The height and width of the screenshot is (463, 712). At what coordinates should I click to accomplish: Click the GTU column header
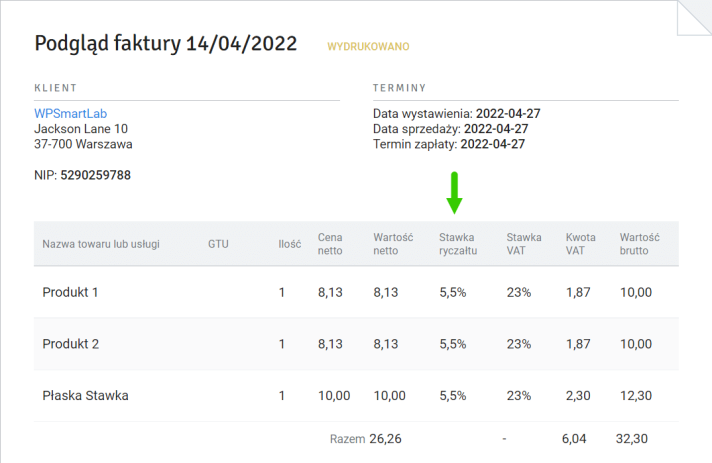218,244
